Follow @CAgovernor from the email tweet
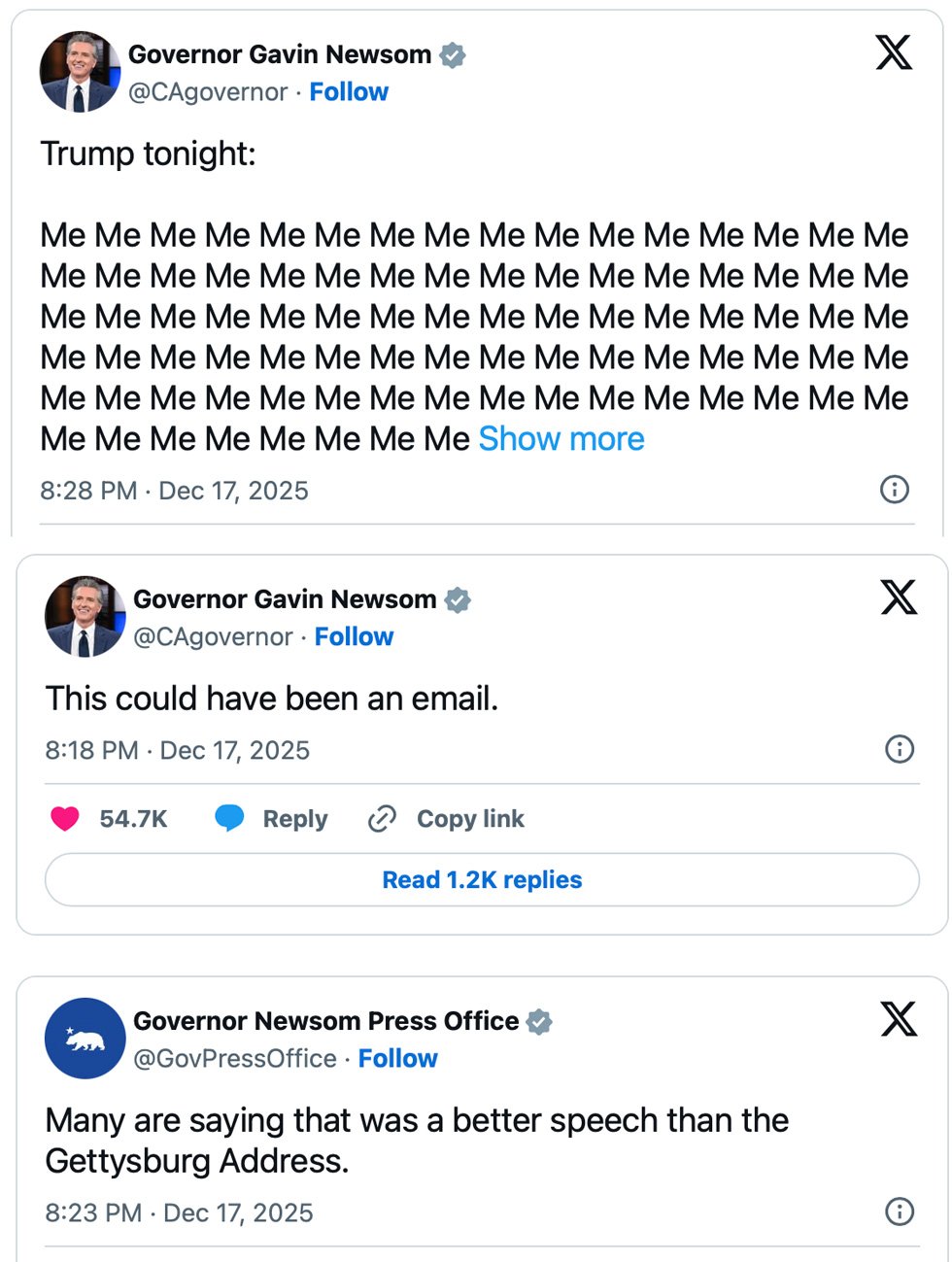 pos(354,637)
